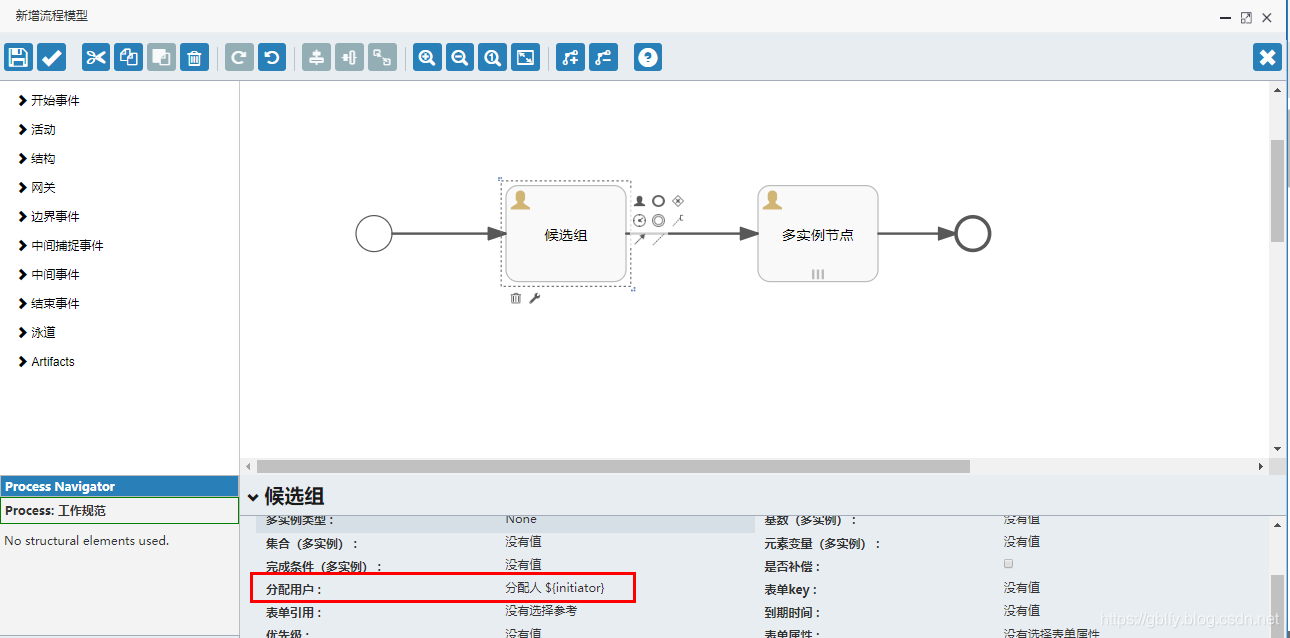
Task: Click the quick-add end event circle beside 候选组
Action: click(658, 201)
